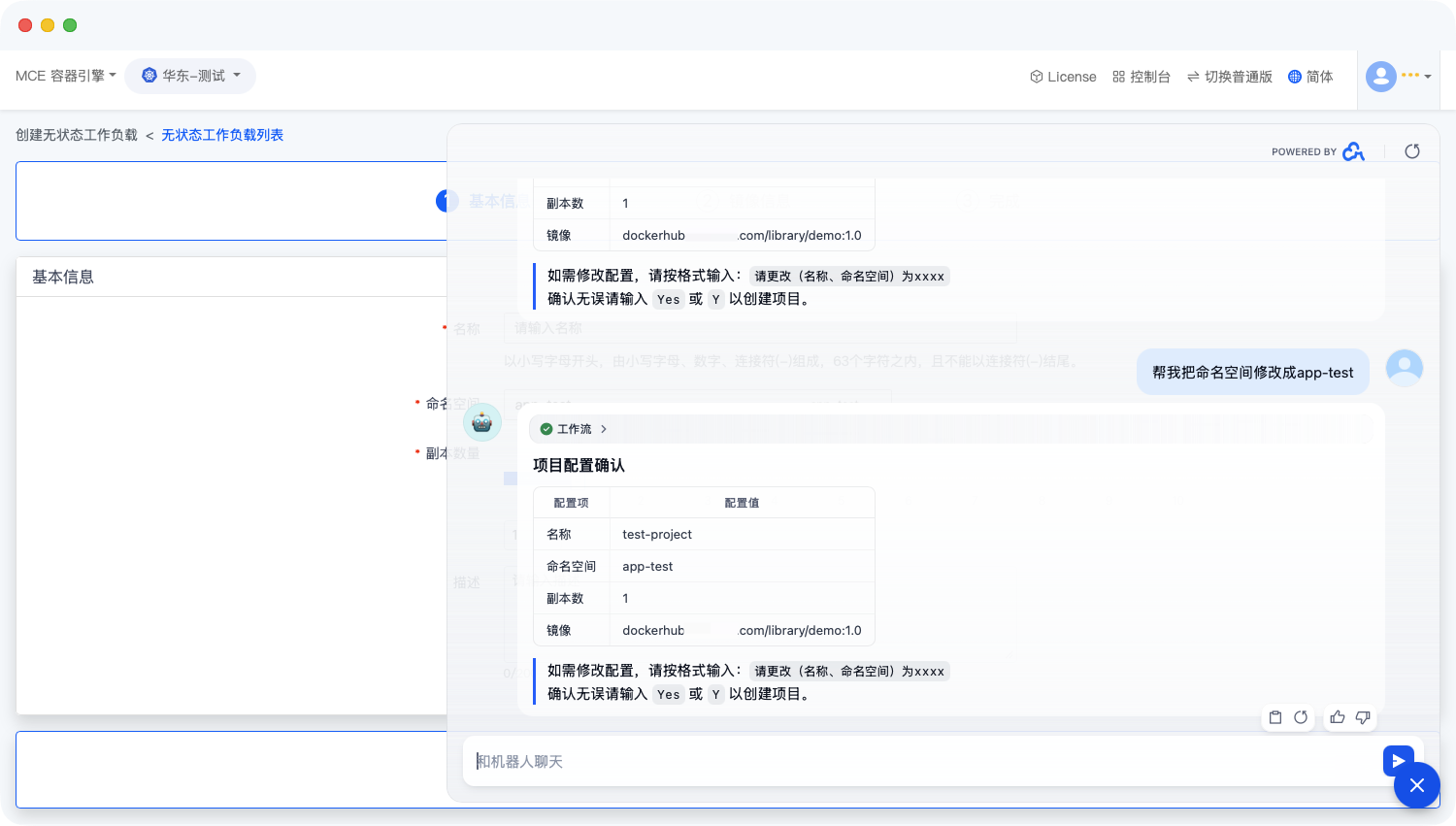Open the MCE 容器引擎 dropdown

pos(65,76)
